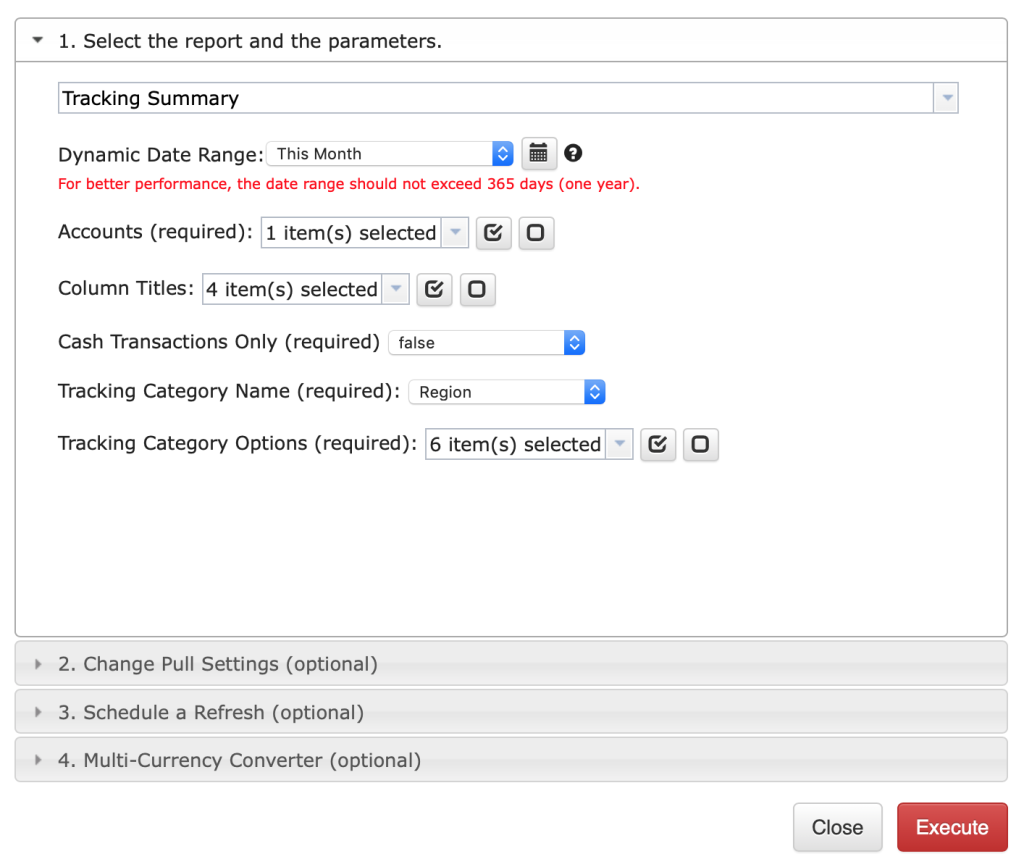
Task: Expand Schedule a Refresh section
Action: pos(210,713)
